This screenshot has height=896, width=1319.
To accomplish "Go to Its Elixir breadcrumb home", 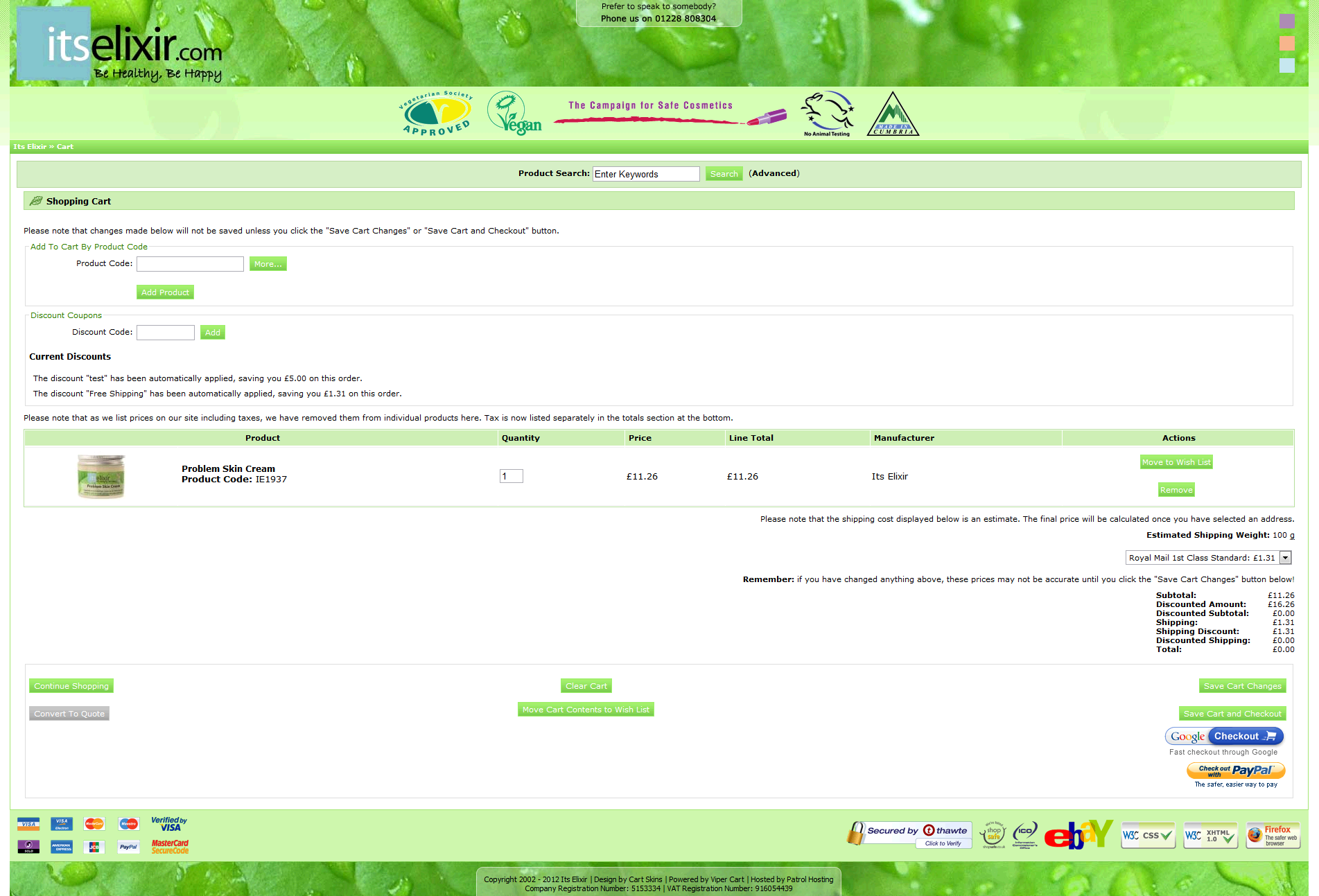I will click(x=29, y=147).
